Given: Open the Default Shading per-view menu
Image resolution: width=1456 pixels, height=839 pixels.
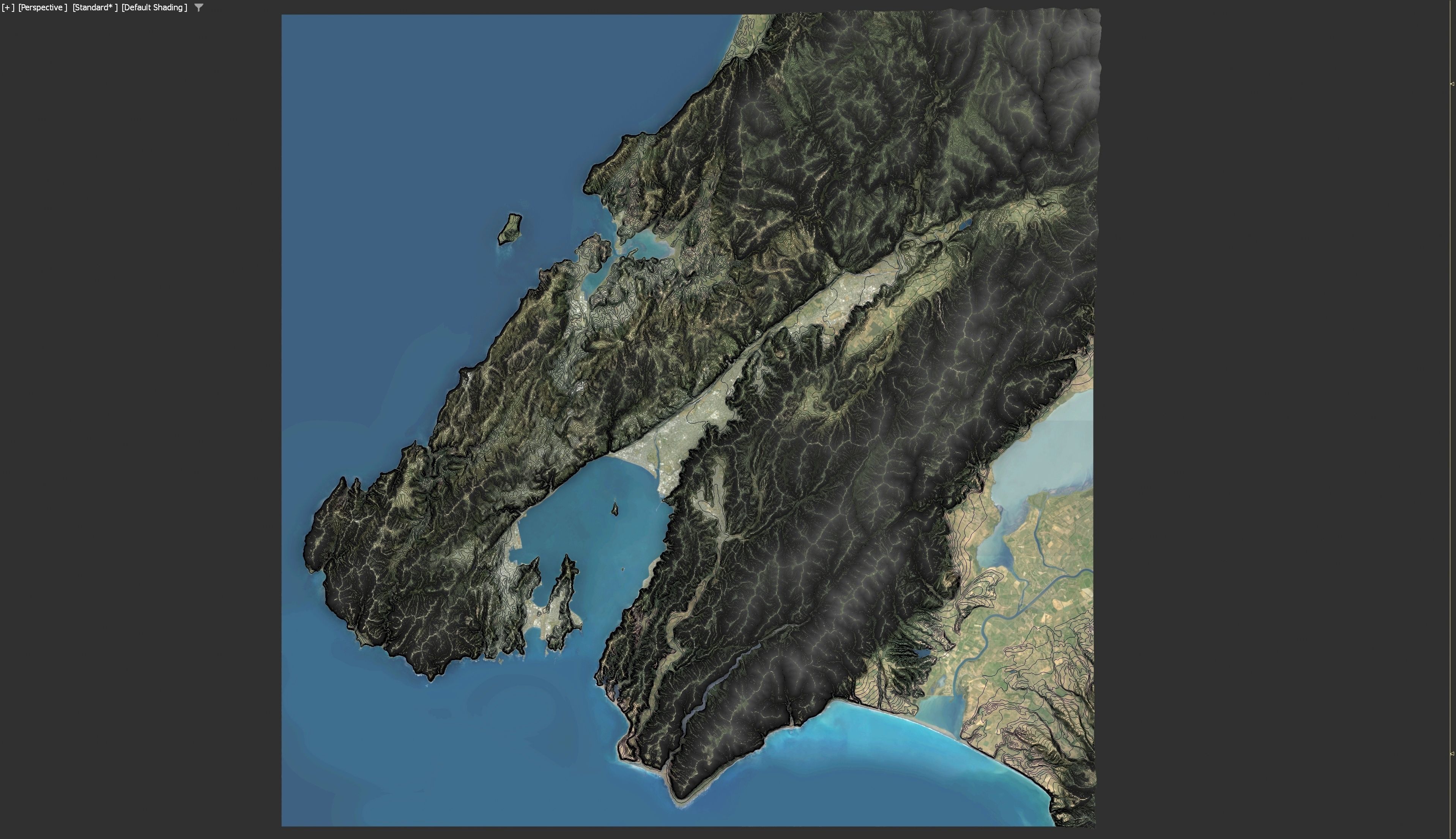Looking at the screenshot, I should click(154, 8).
